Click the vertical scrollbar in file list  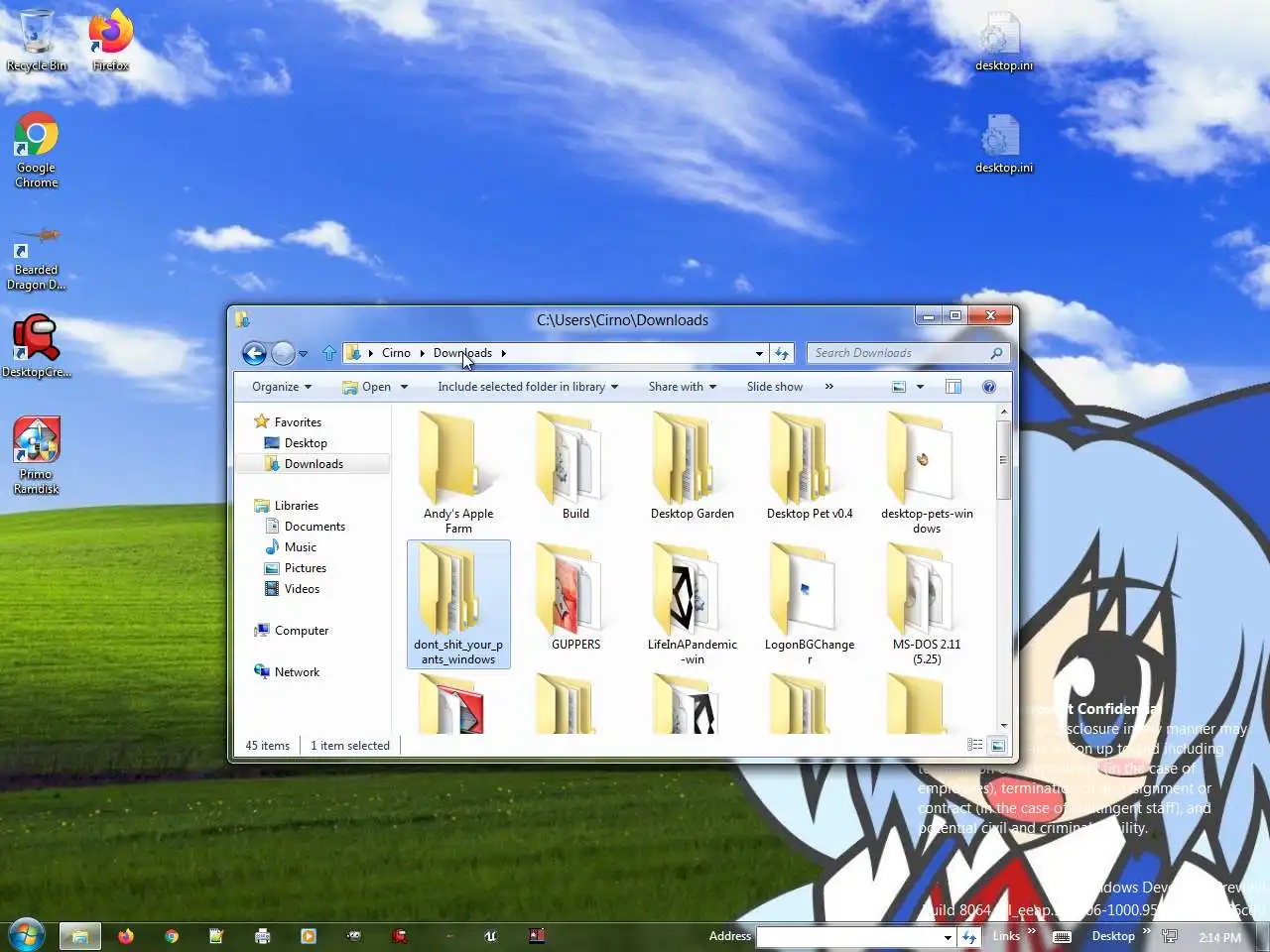(1003, 460)
